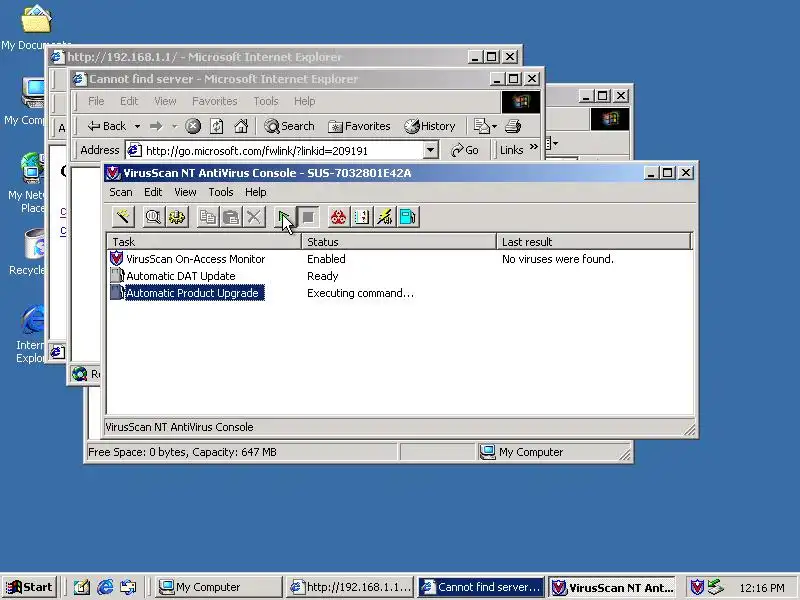Click the Free Space: 0 bytes status bar text
800x600 pixels.
coord(182,452)
